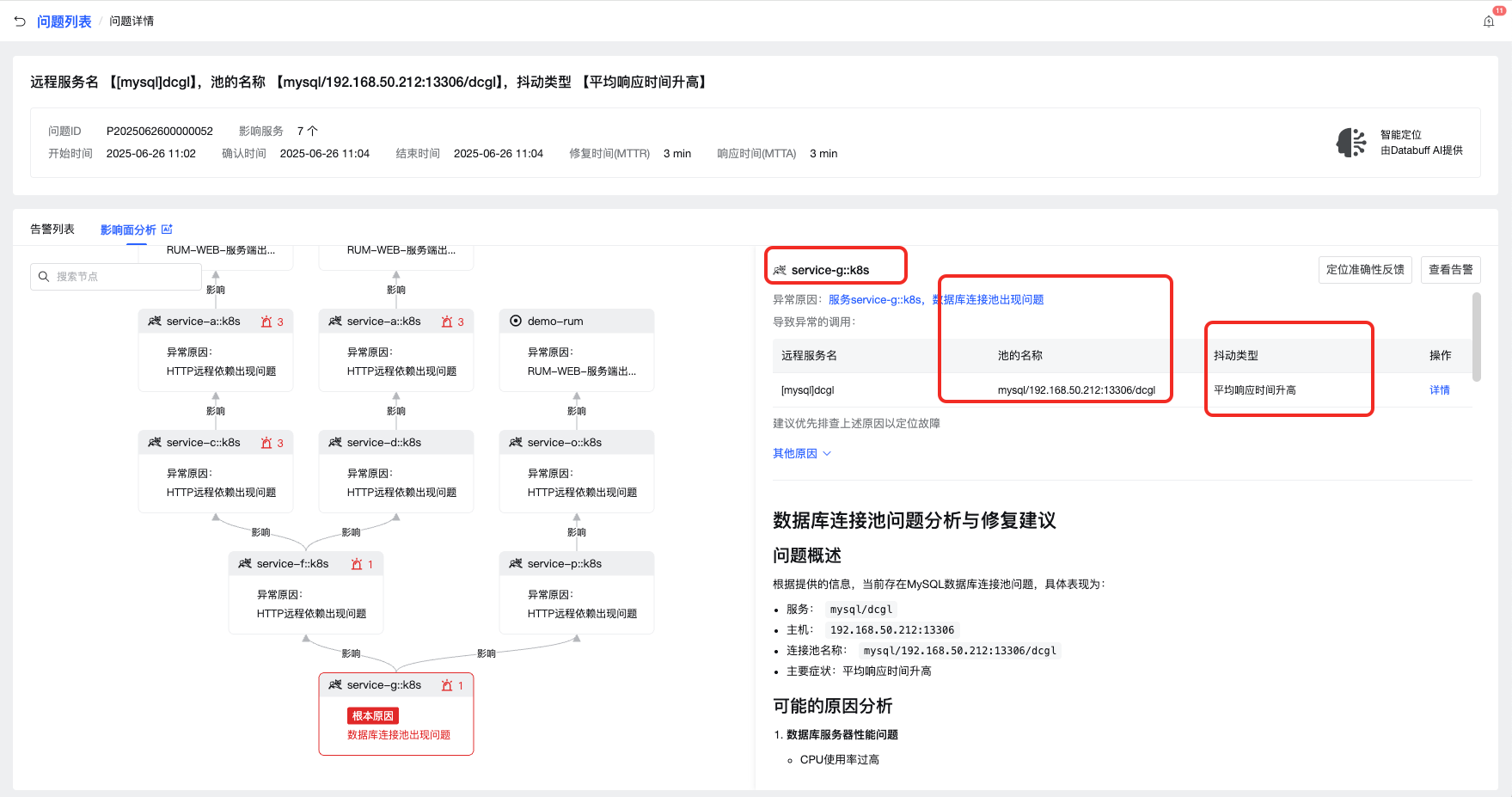Select the 影响面分析 tab

128,230
